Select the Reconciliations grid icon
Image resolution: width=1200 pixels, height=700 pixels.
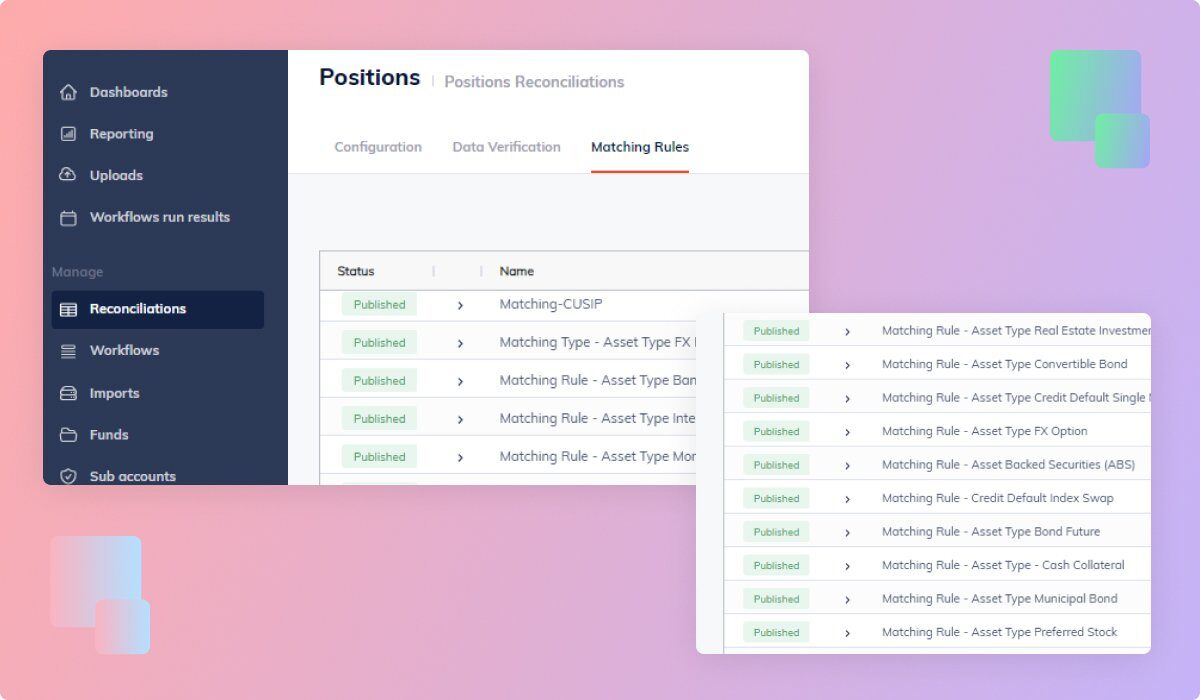click(67, 308)
